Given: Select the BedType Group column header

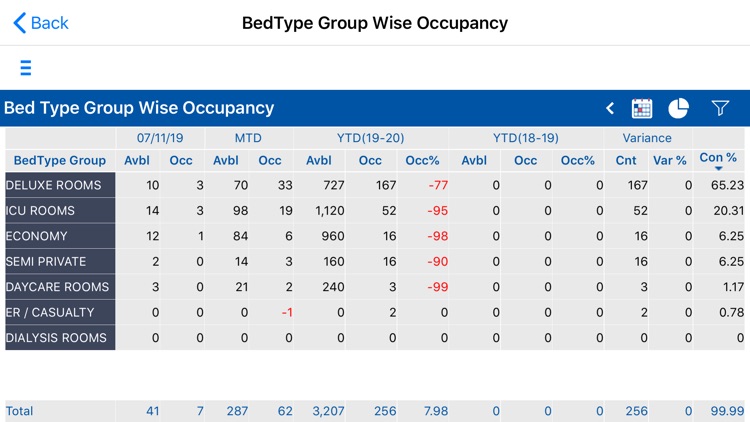Looking at the screenshot, I should point(60,160).
